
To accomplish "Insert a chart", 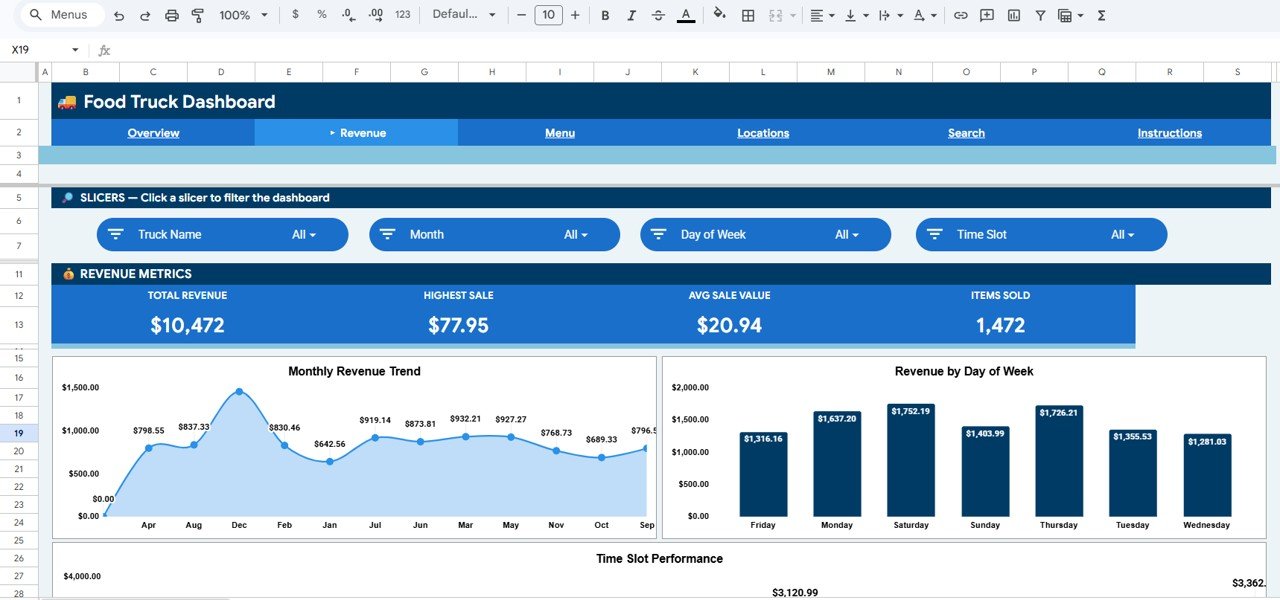I will (1013, 15).
